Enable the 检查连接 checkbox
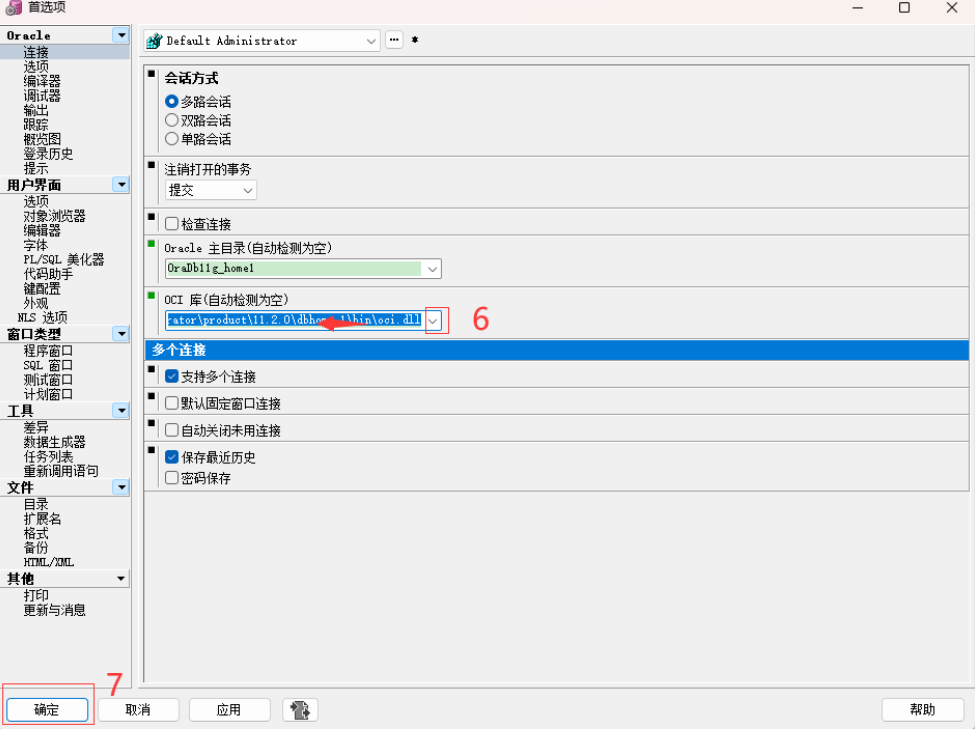Image resolution: width=975 pixels, height=730 pixels. point(172,224)
